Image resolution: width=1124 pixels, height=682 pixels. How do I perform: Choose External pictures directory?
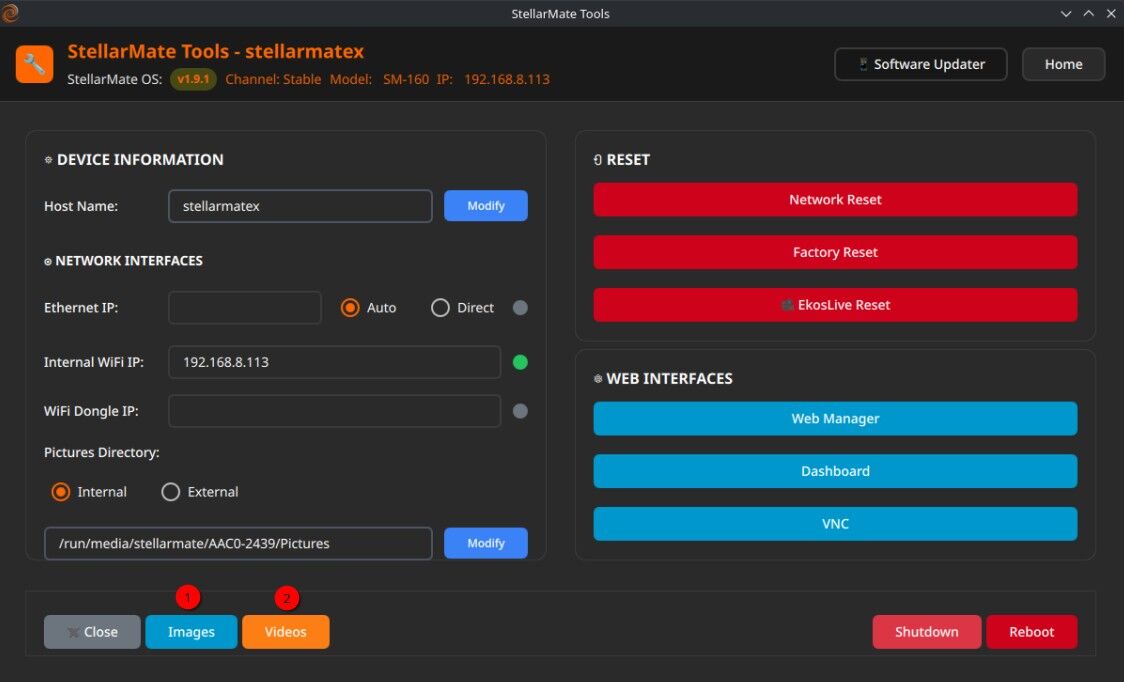click(171, 492)
